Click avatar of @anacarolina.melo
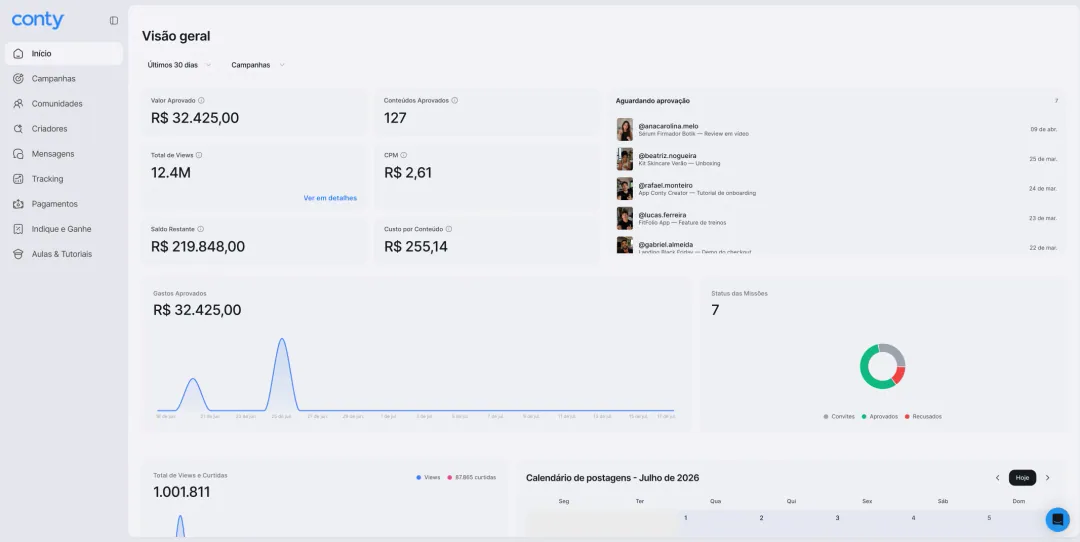The width and height of the screenshot is (1080, 542). click(x=625, y=129)
